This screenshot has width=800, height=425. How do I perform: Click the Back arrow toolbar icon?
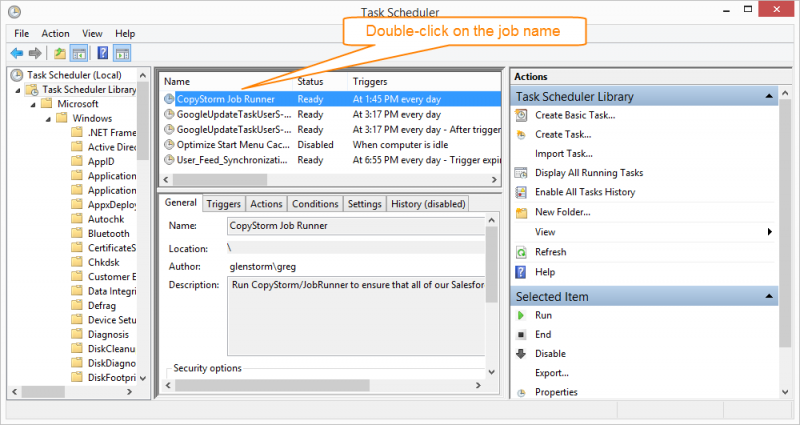point(16,53)
